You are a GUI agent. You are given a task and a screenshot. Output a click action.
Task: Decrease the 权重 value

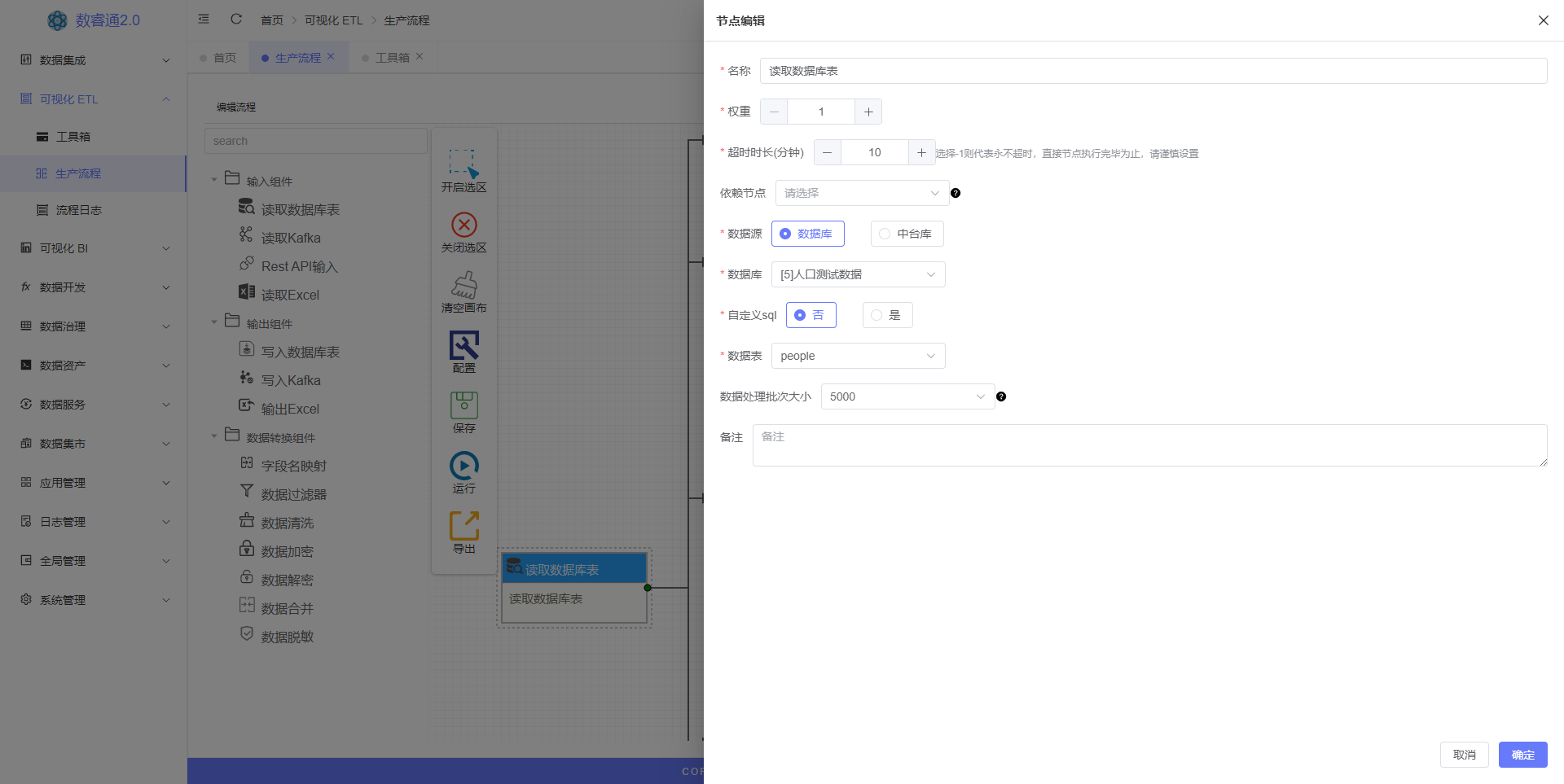tap(774, 112)
